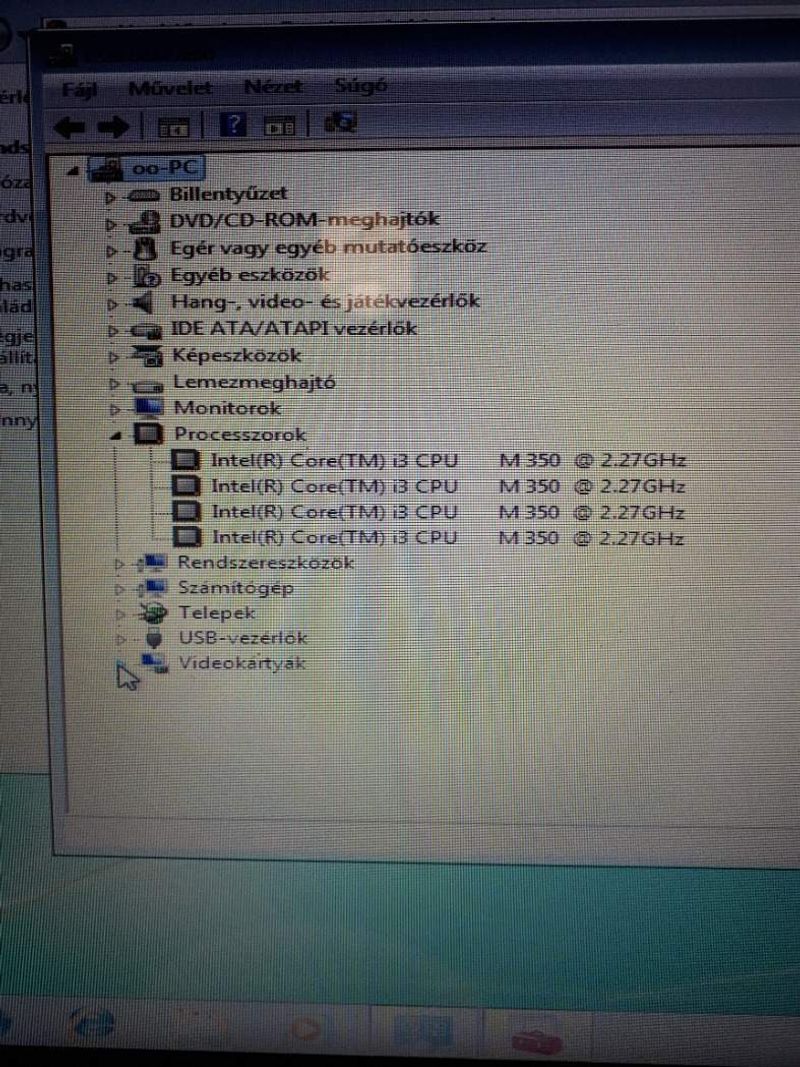800x1067 pixels.
Task: Open the red toolbox taskbar icon
Action: click(x=537, y=1040)
